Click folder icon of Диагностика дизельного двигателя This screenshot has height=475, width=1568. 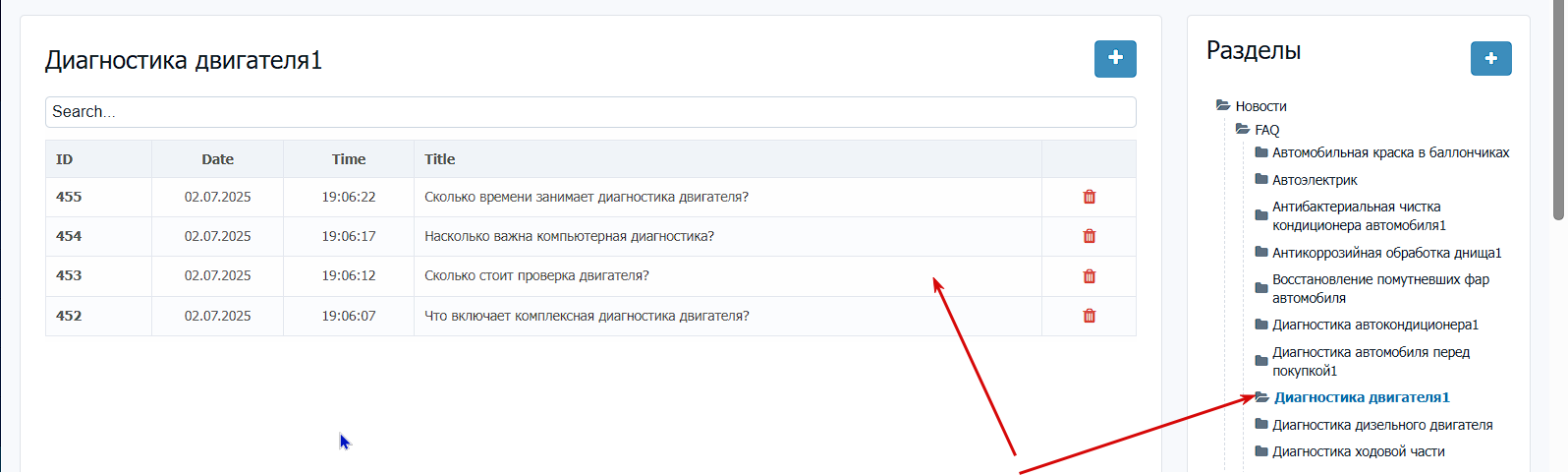click(x=1261, y=424)
